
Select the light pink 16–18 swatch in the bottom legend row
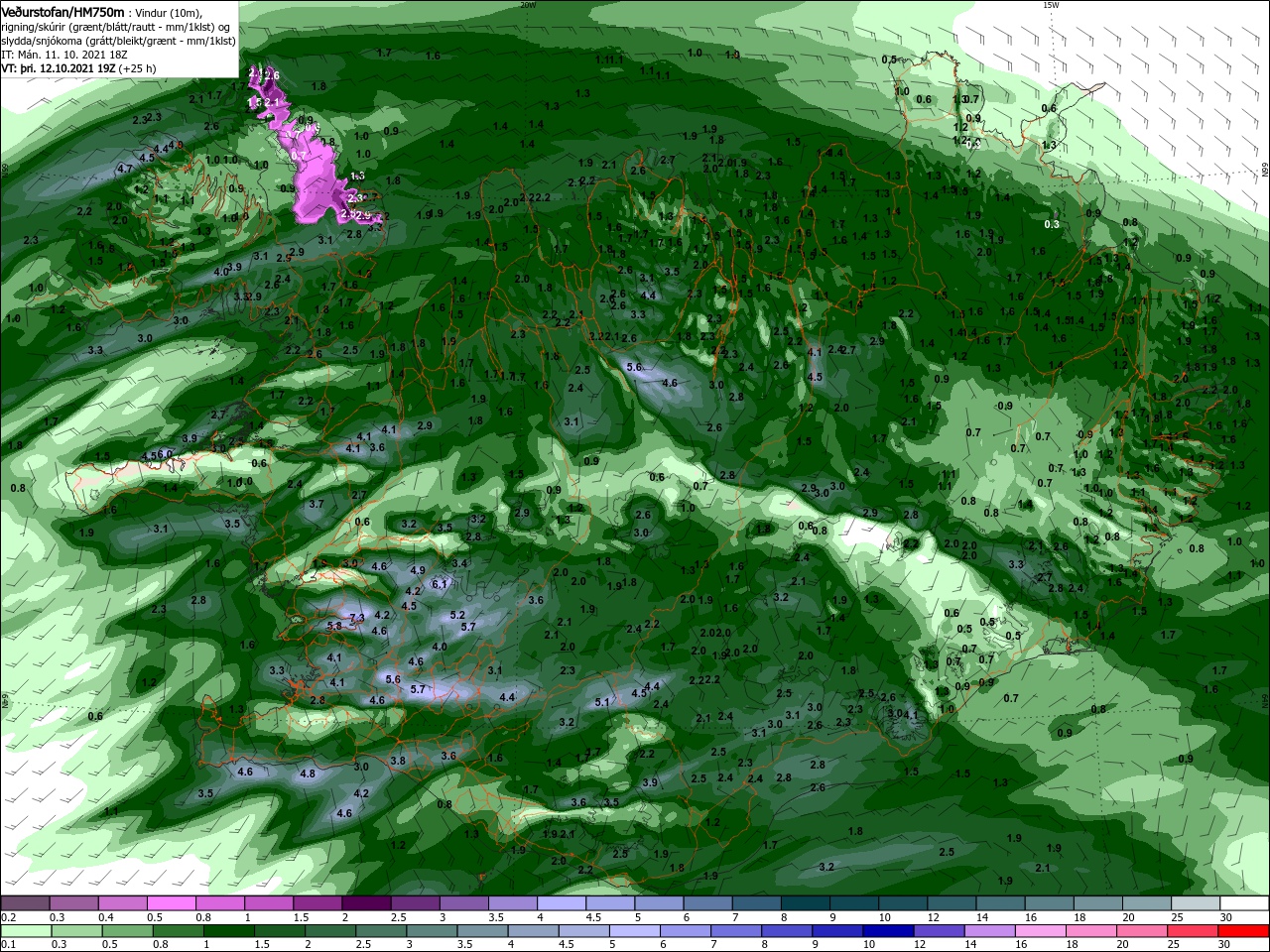pyautogui.click(x=1039, y=931)
